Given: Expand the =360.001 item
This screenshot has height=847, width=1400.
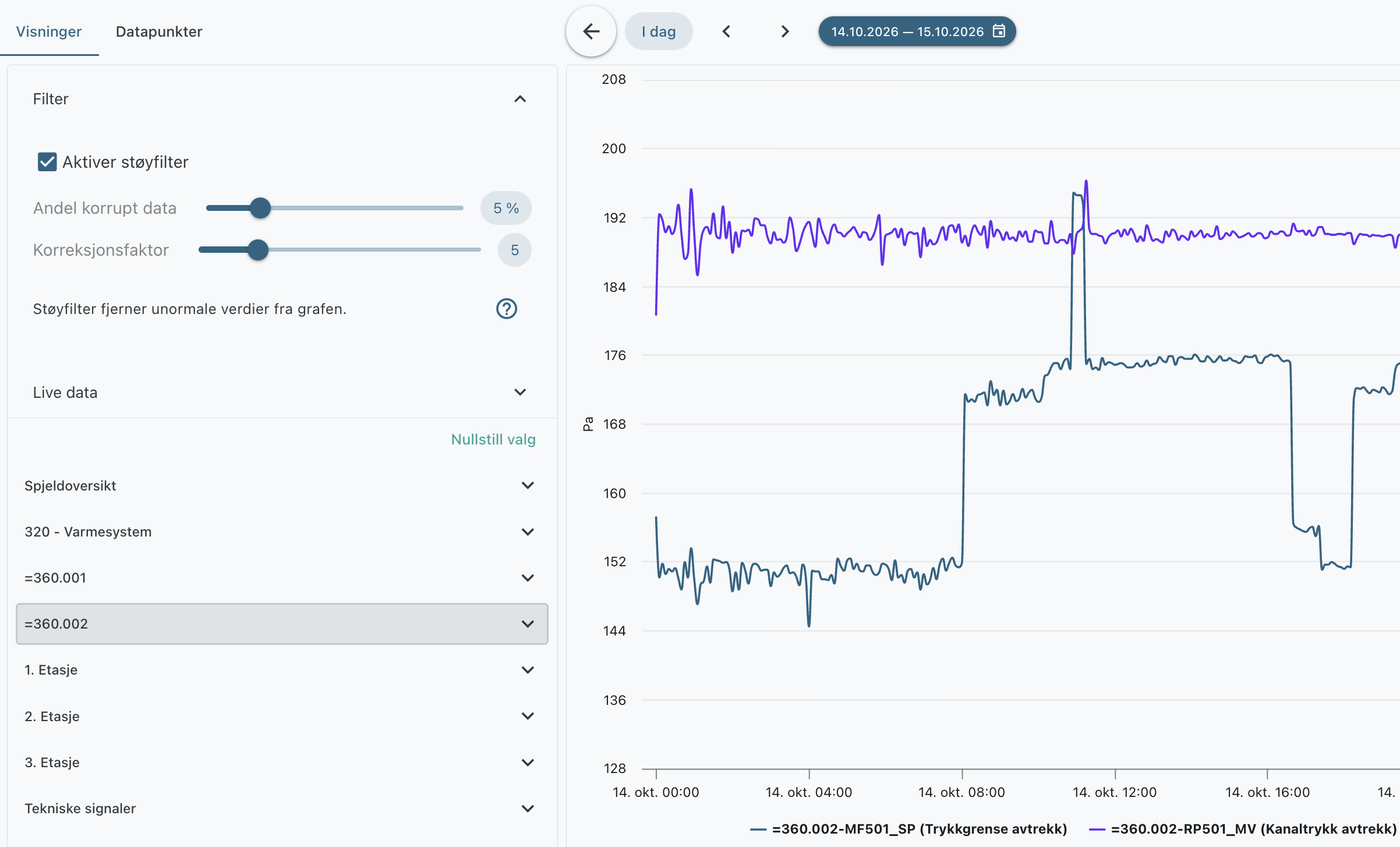Looking at the screenshot, I should click(282, 578).
